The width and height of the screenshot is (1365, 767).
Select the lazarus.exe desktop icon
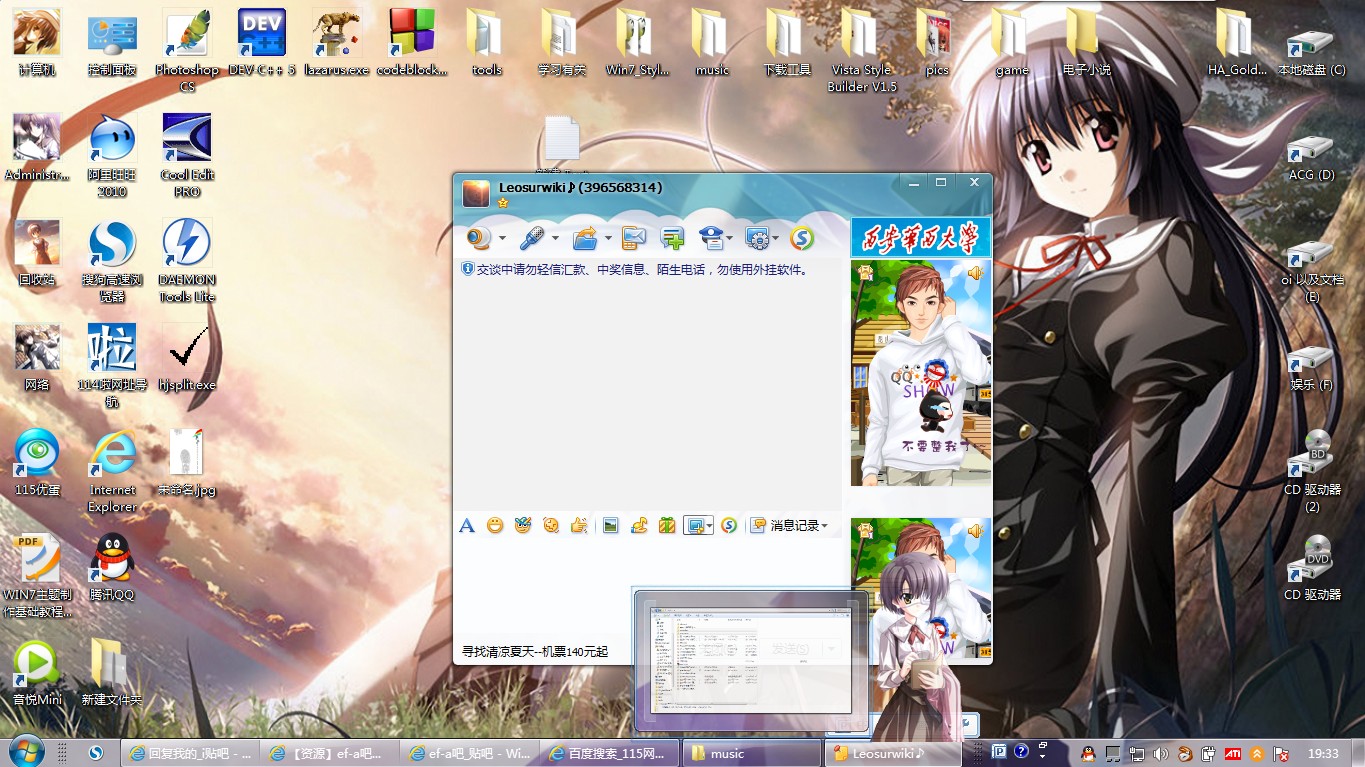[x=337, y=43]
